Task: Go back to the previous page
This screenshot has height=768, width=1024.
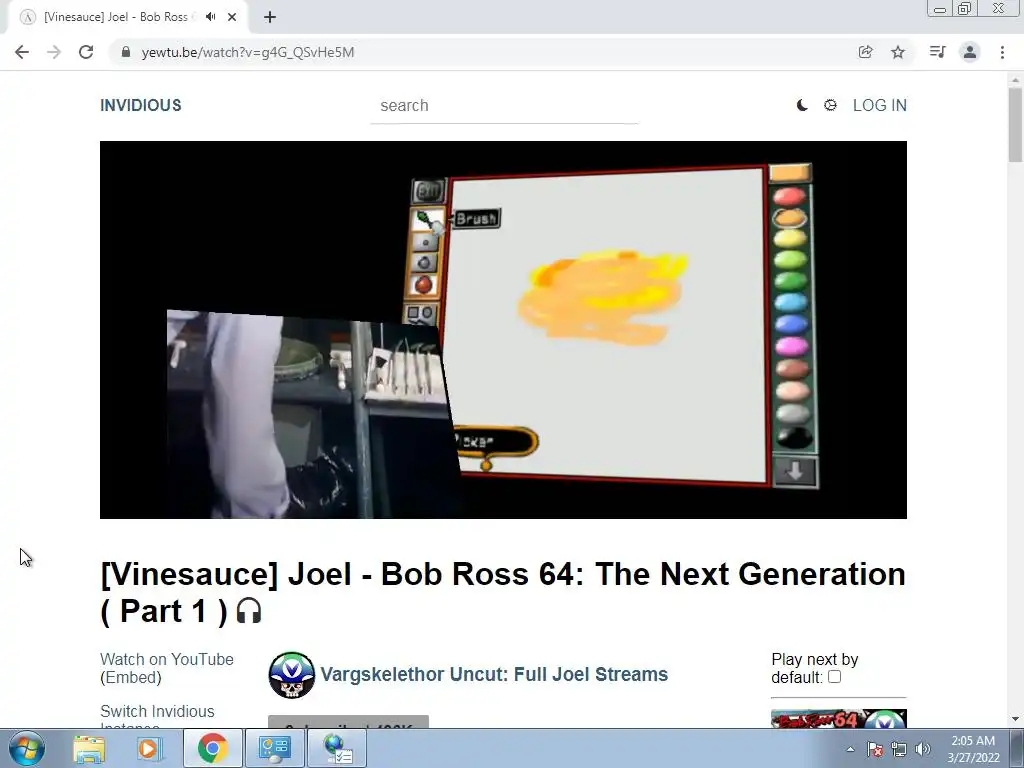Action: 22,52
